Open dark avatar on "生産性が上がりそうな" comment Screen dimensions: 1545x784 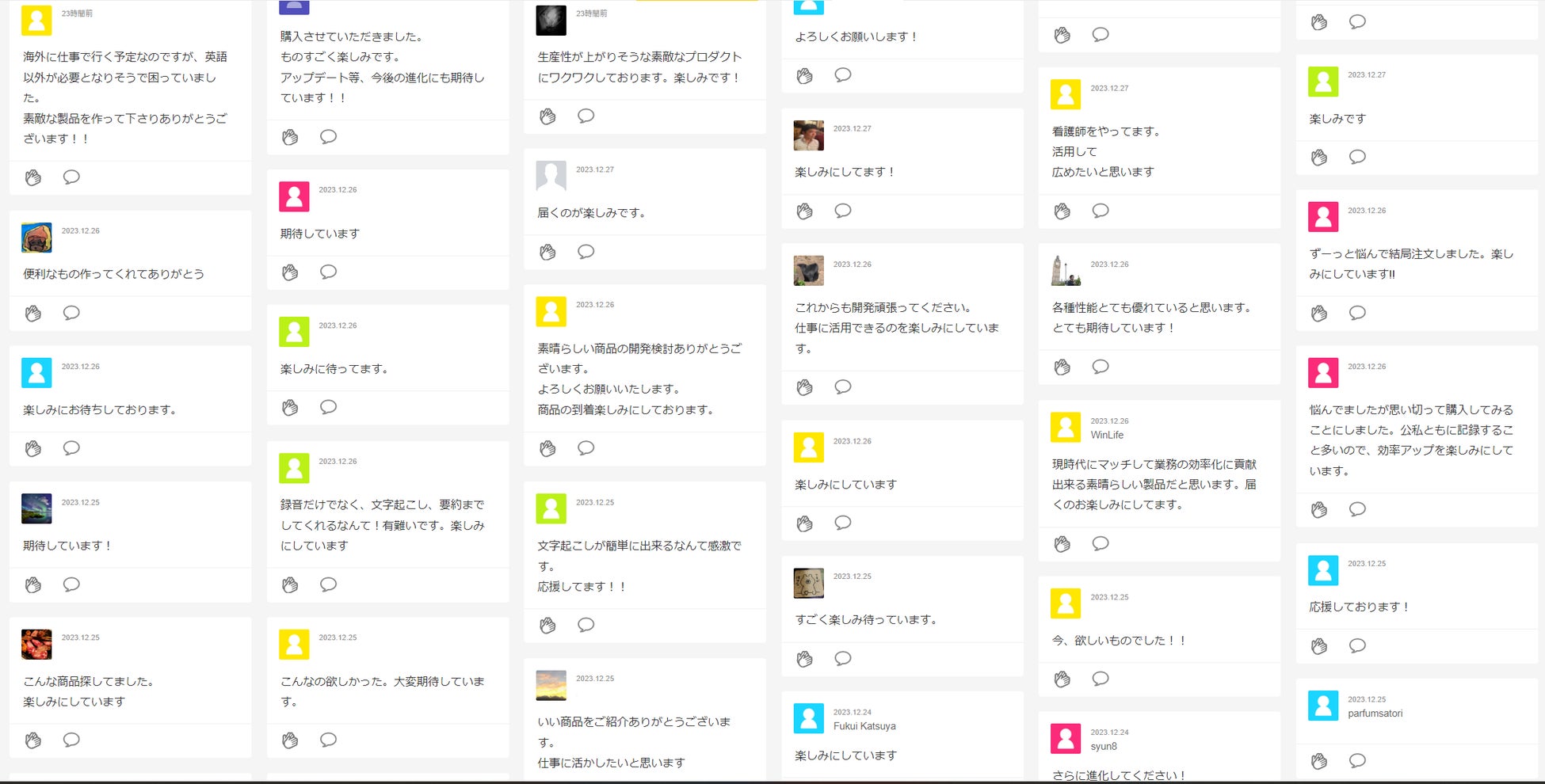(x=551, y=21)
